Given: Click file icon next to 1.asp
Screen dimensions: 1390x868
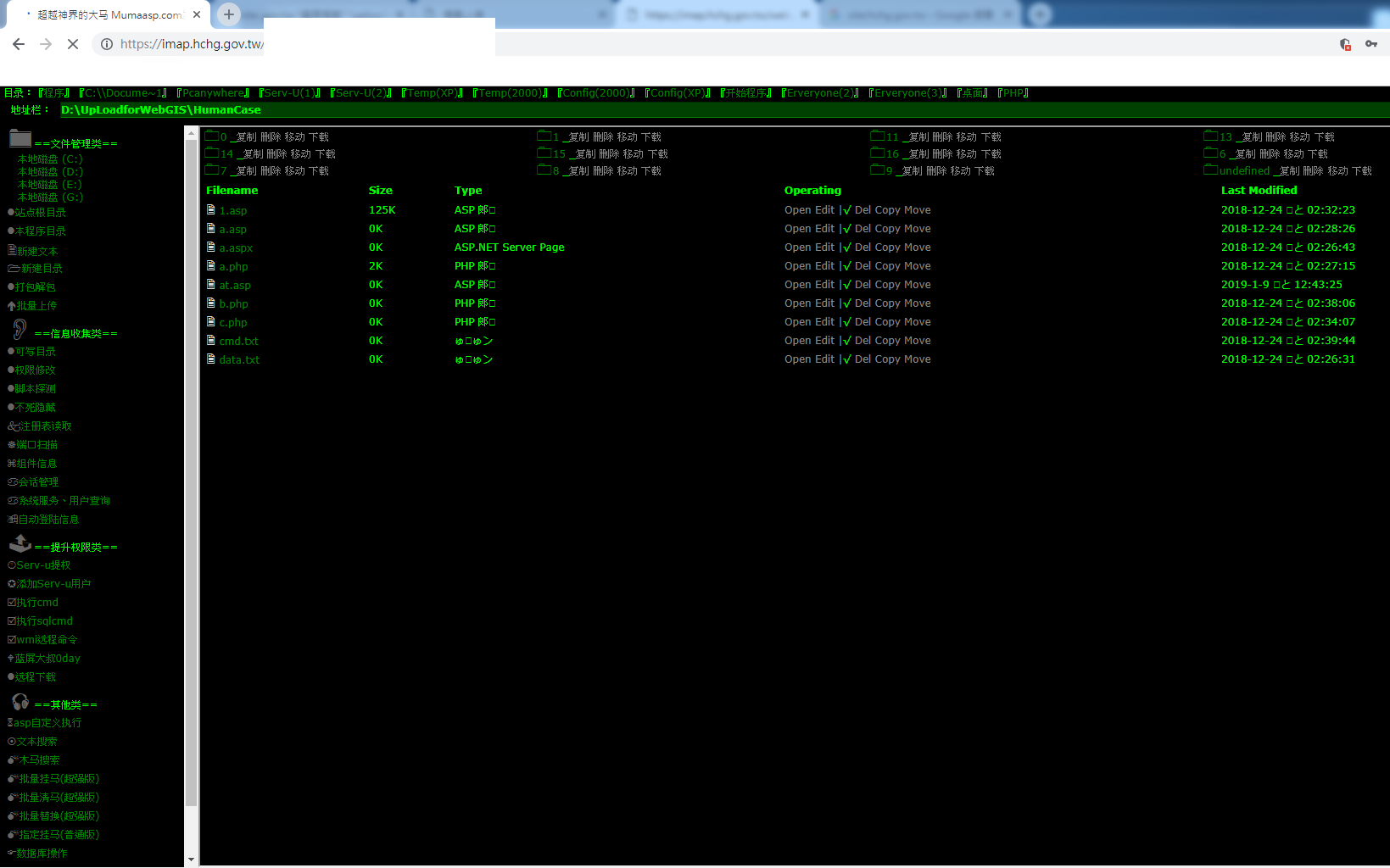Looking at the screenshot, I should 211,209.
